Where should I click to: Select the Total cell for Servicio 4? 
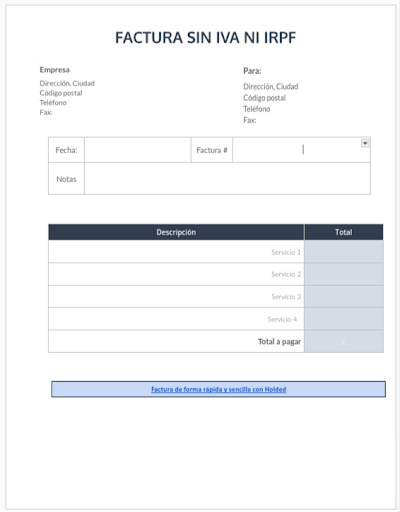[344, 319]
